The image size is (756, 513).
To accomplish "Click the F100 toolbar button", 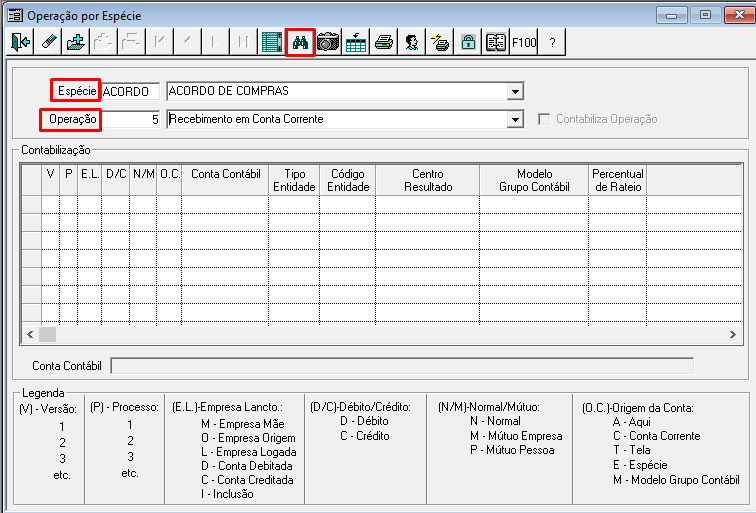I will pos(524,42).
